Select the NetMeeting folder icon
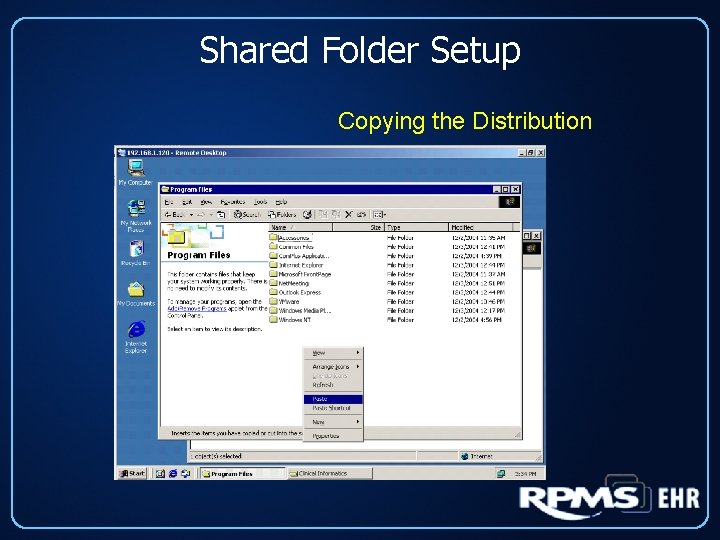 pos(274,283)
